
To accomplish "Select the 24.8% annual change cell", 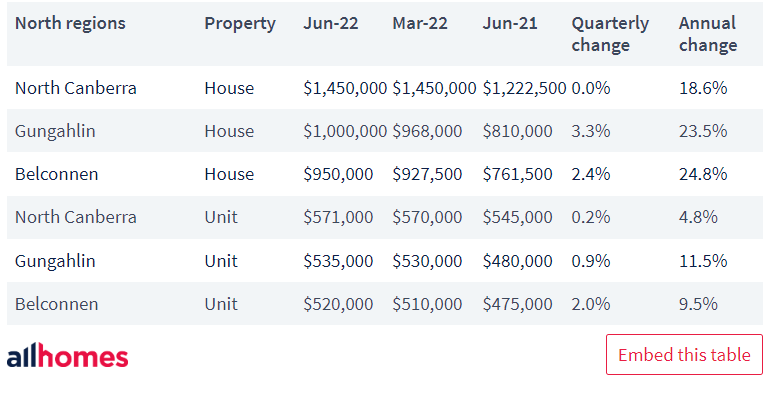I will [703, 174].
